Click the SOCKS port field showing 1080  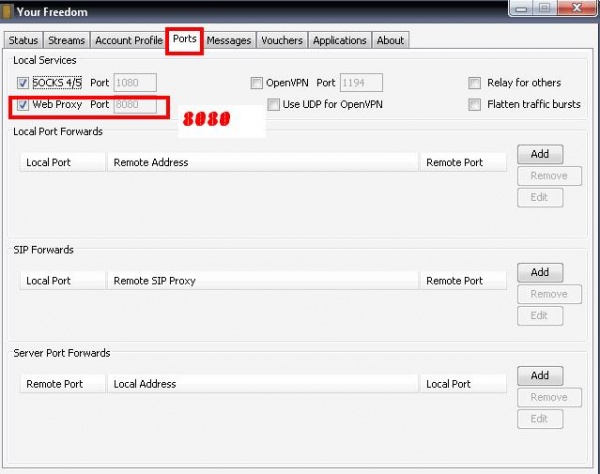[x=135, y=83]
